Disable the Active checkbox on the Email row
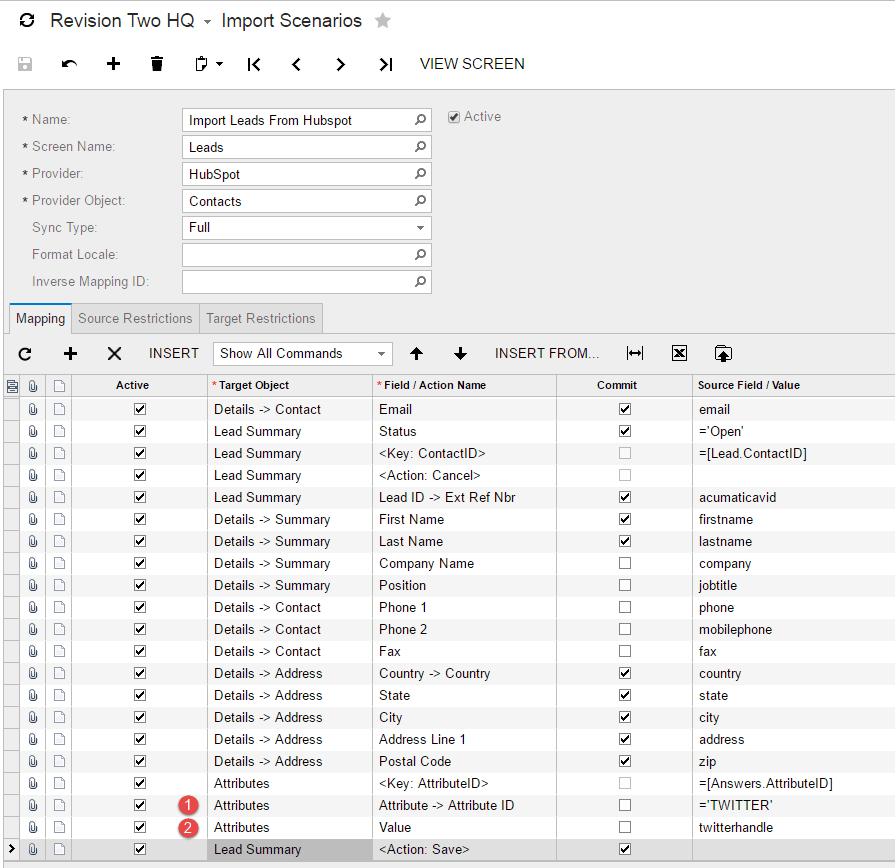This screenshot has height=868, width=895. point(139,409)
